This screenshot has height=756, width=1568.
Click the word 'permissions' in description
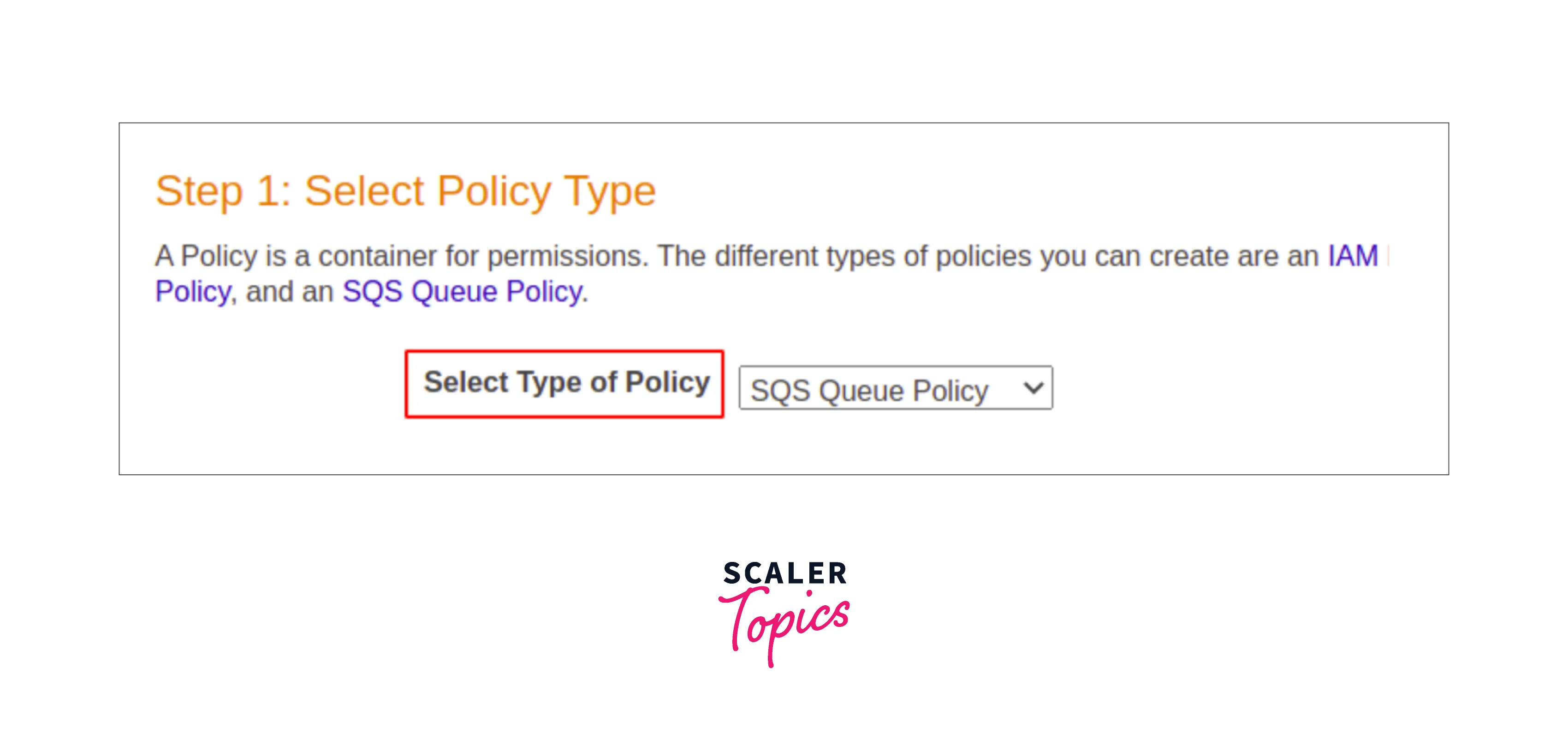tap(565, 256)
